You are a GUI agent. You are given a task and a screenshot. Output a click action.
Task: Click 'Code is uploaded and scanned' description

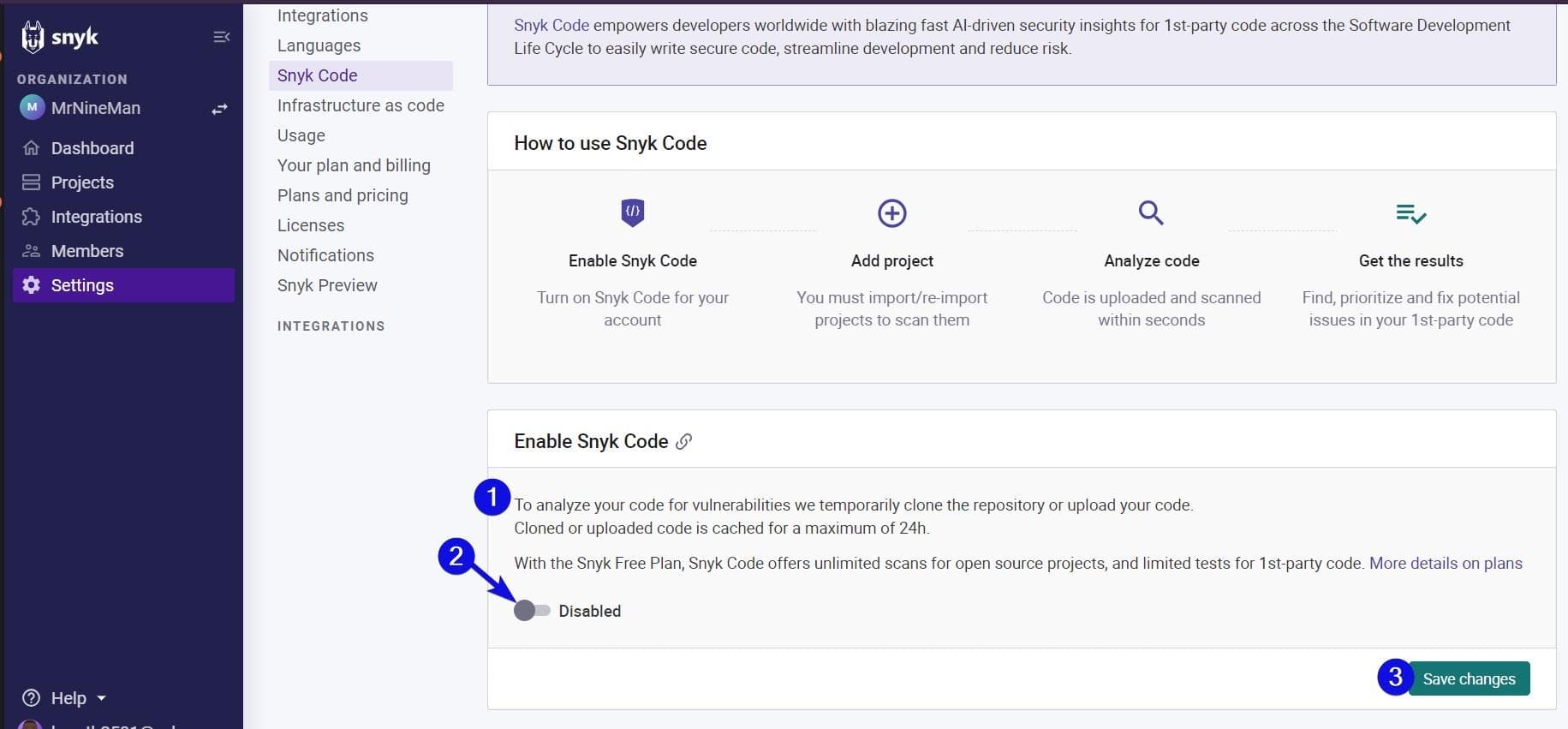pos(1152,308)
